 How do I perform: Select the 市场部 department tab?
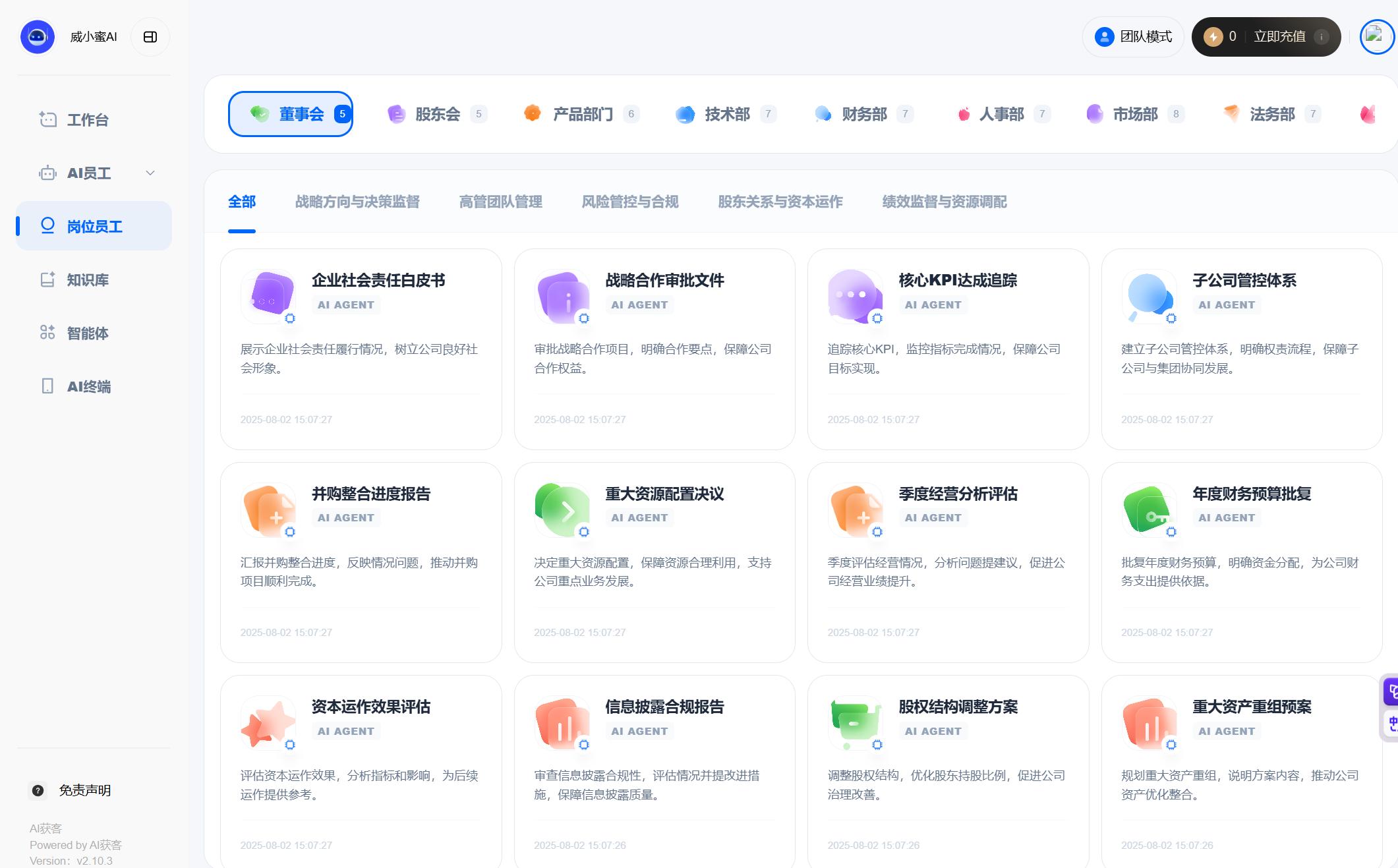coord(1134,114)
